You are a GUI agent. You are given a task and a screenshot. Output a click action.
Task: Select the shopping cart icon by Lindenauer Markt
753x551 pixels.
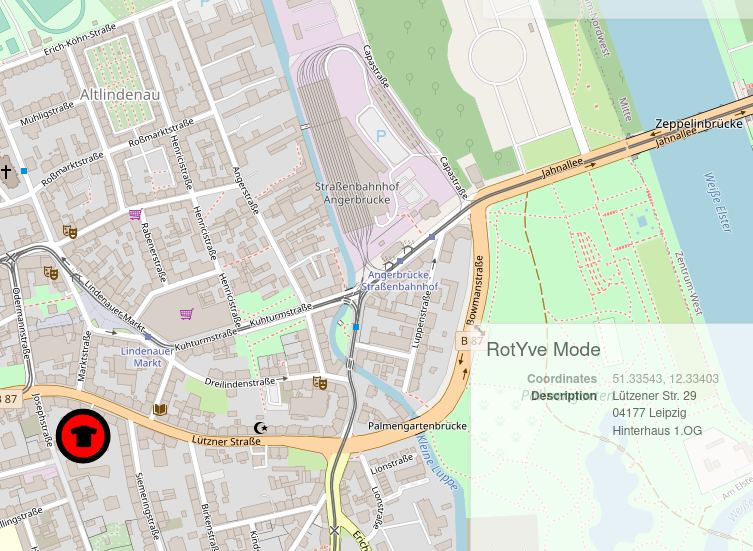tap(187, 314)
